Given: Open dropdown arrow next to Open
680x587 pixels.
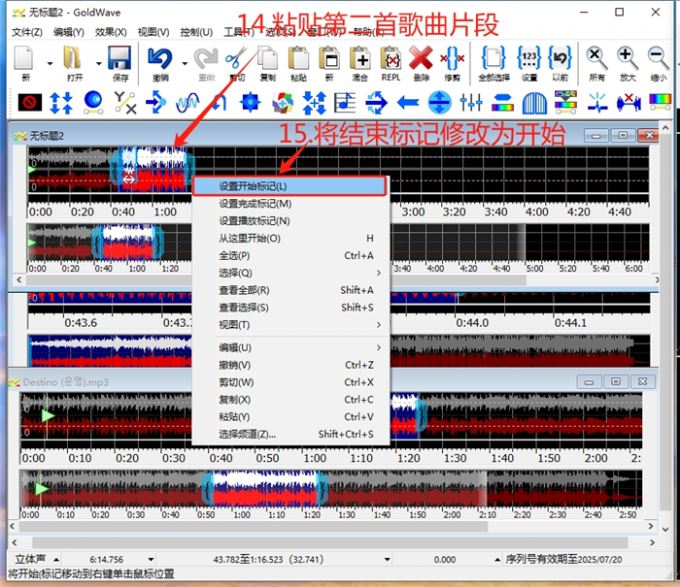Looking at the screenshot, I should tap(98, 63).
